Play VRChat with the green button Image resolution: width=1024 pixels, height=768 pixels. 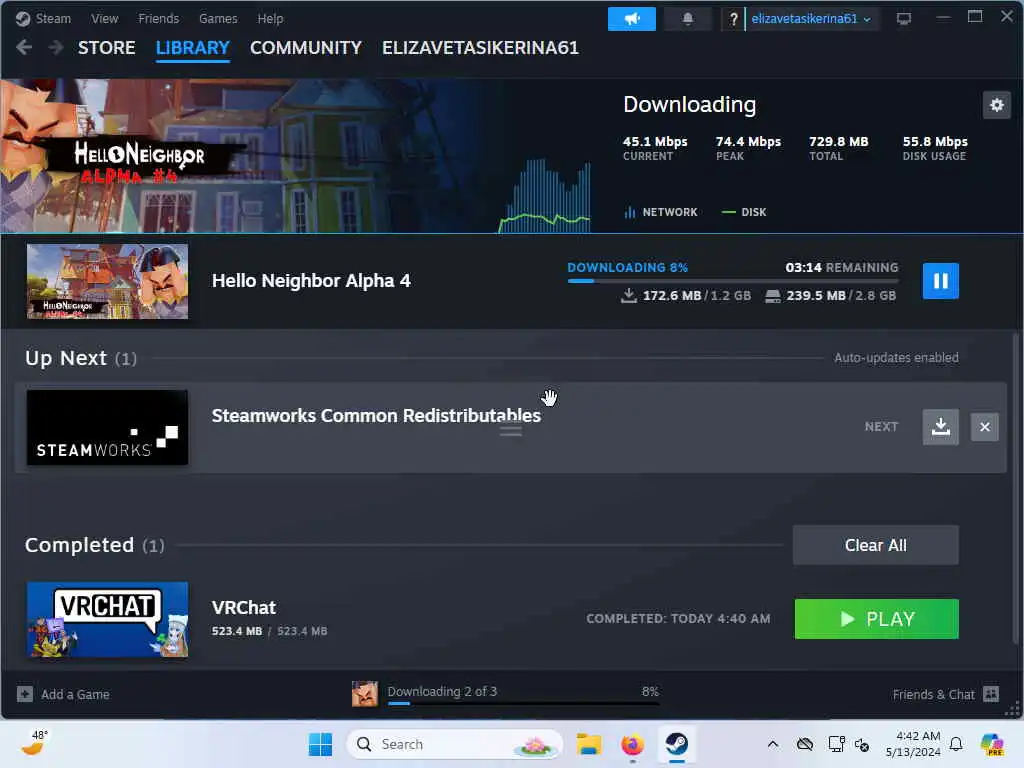(x=876, y=619)
